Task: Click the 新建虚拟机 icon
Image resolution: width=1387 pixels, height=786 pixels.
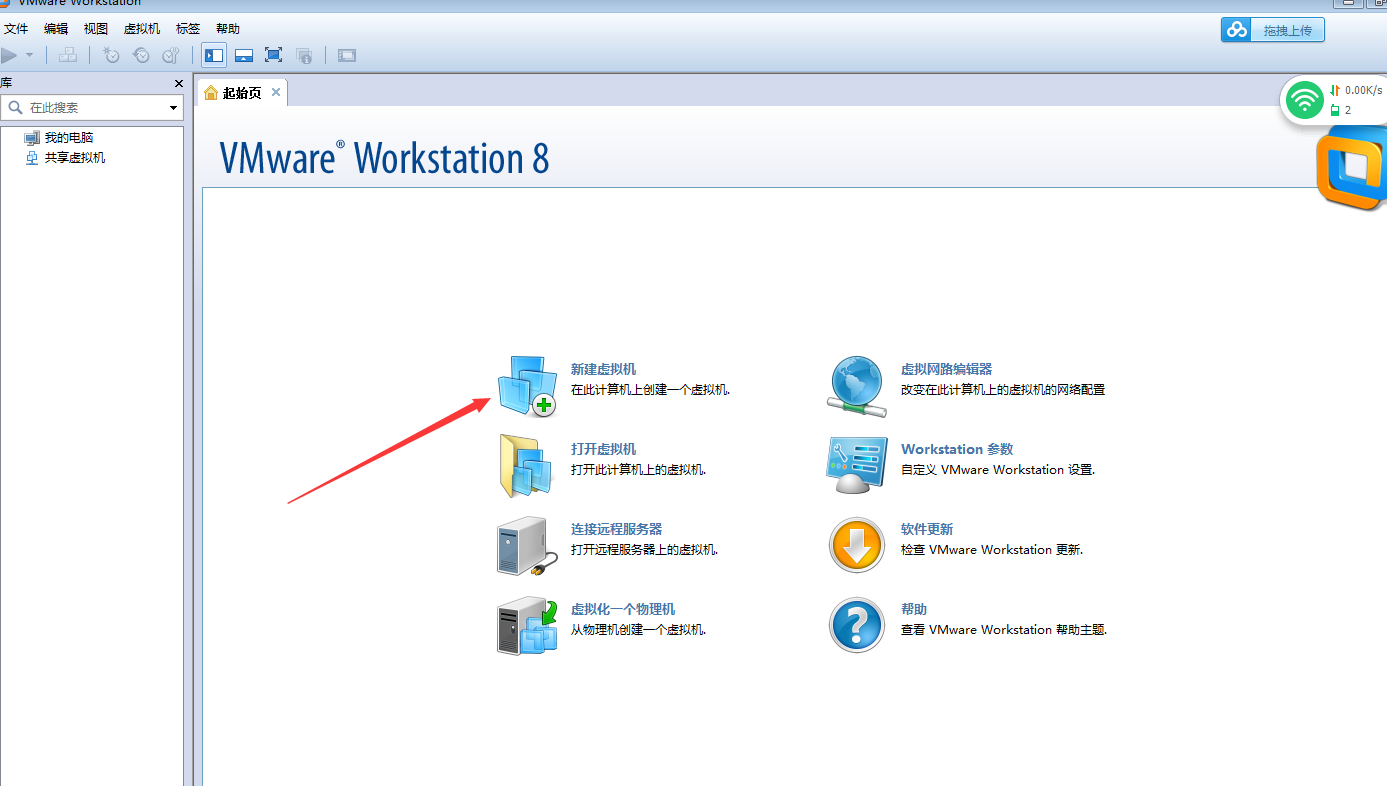Action: [x=527, y=385]
